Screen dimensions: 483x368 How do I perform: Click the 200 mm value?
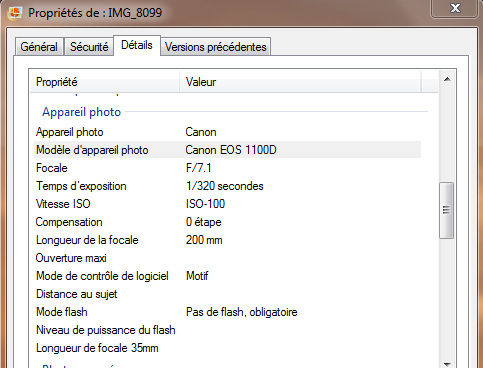[204, 240]
